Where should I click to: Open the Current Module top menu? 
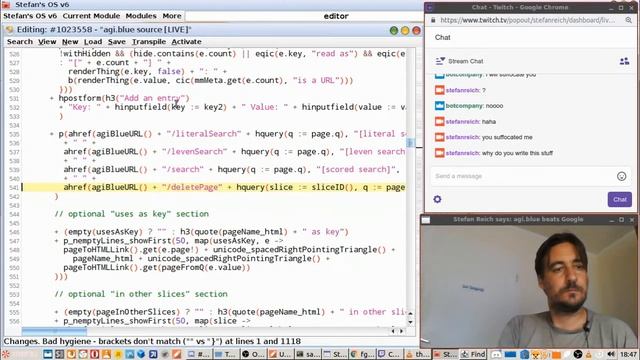click(x=91, y=16)
